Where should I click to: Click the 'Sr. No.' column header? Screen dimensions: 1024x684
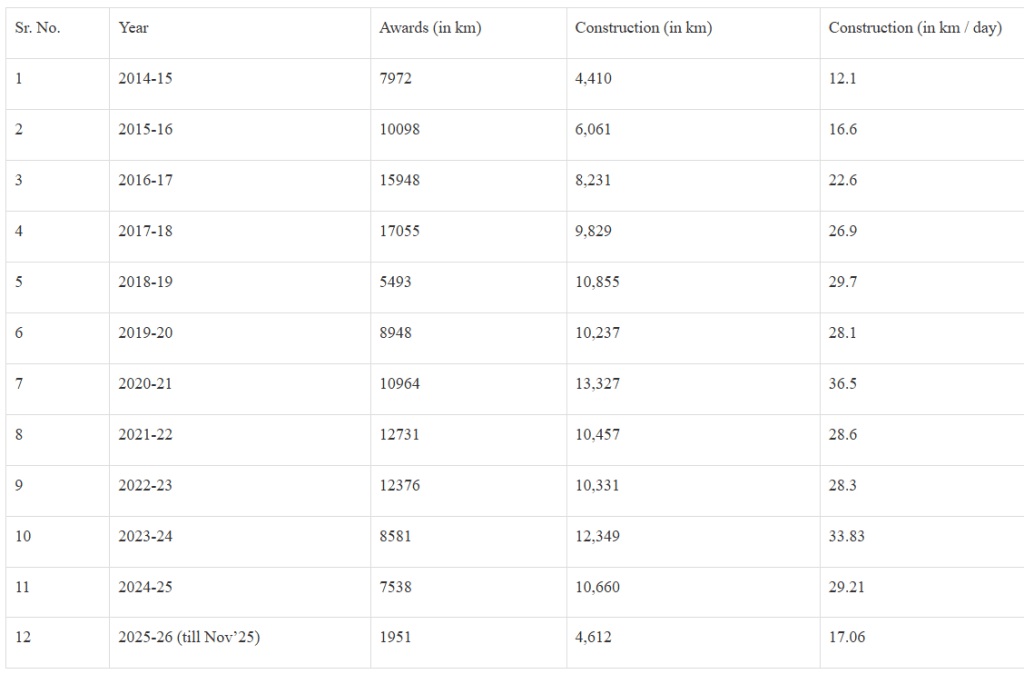(x=38, y=28)
